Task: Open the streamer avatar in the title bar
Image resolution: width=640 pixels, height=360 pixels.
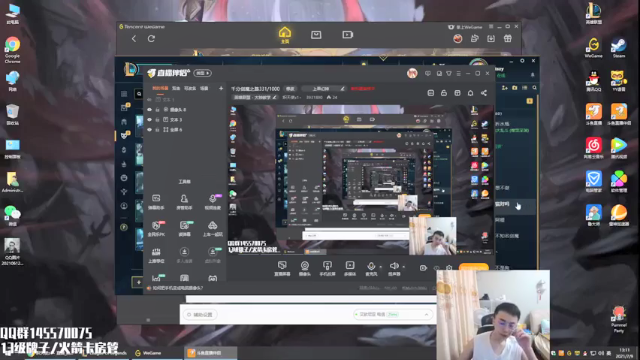Action: [412, 73]
